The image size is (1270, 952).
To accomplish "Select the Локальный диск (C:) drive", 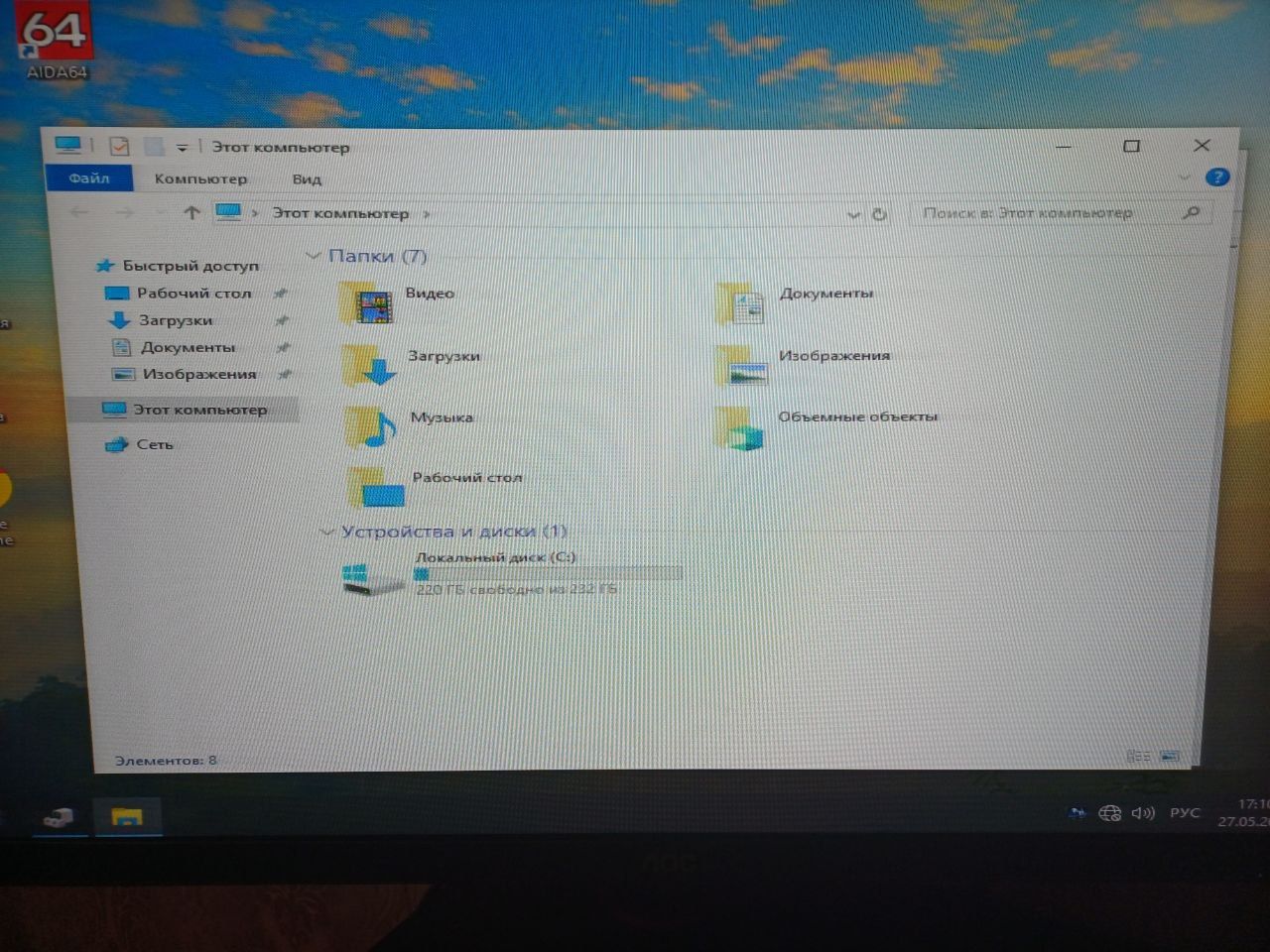I will [x=511, y=573].
